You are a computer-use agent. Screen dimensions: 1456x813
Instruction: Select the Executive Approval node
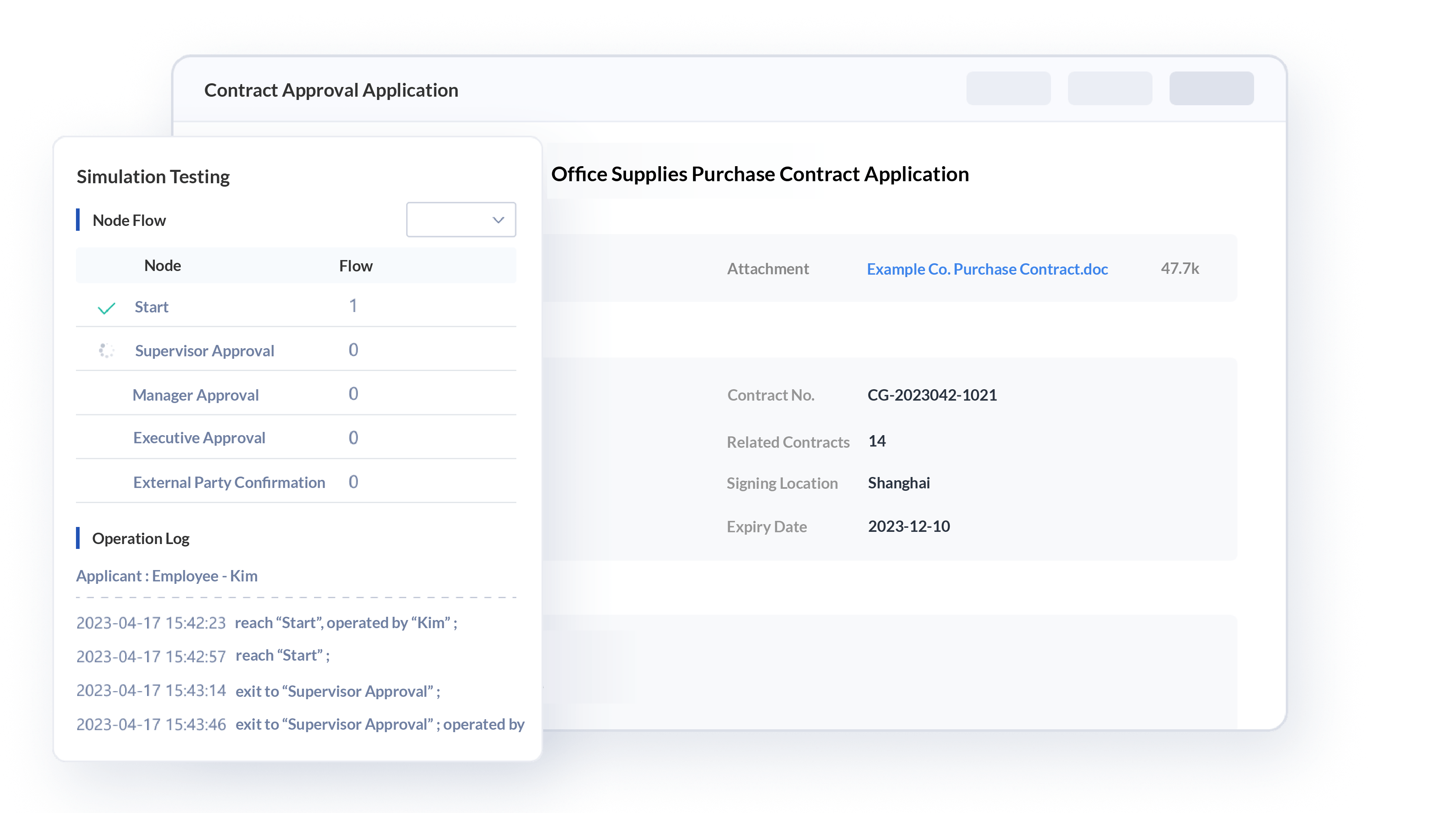[x=199, y=438]
